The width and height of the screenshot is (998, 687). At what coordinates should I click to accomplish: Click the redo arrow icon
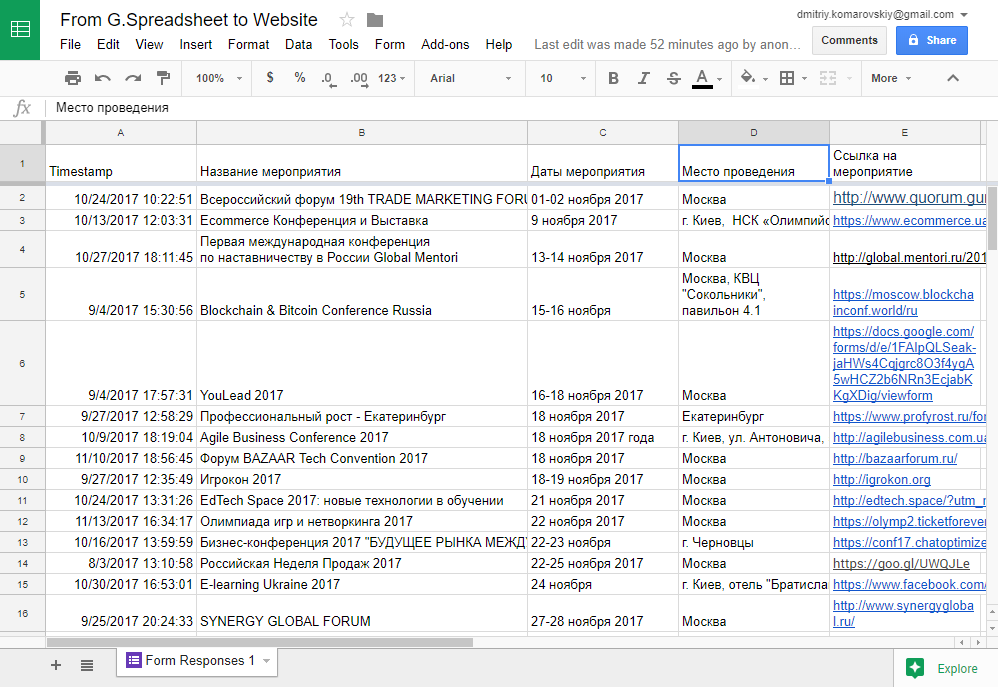point(133,78)
